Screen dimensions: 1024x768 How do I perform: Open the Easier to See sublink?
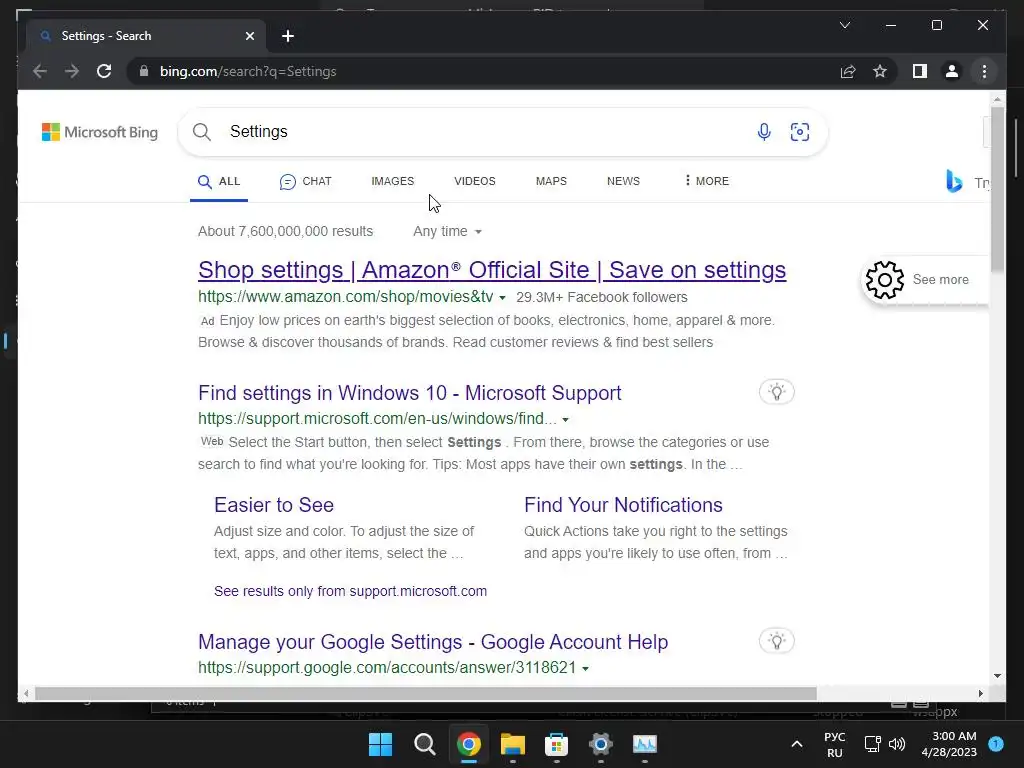click(x=274, y=505)
